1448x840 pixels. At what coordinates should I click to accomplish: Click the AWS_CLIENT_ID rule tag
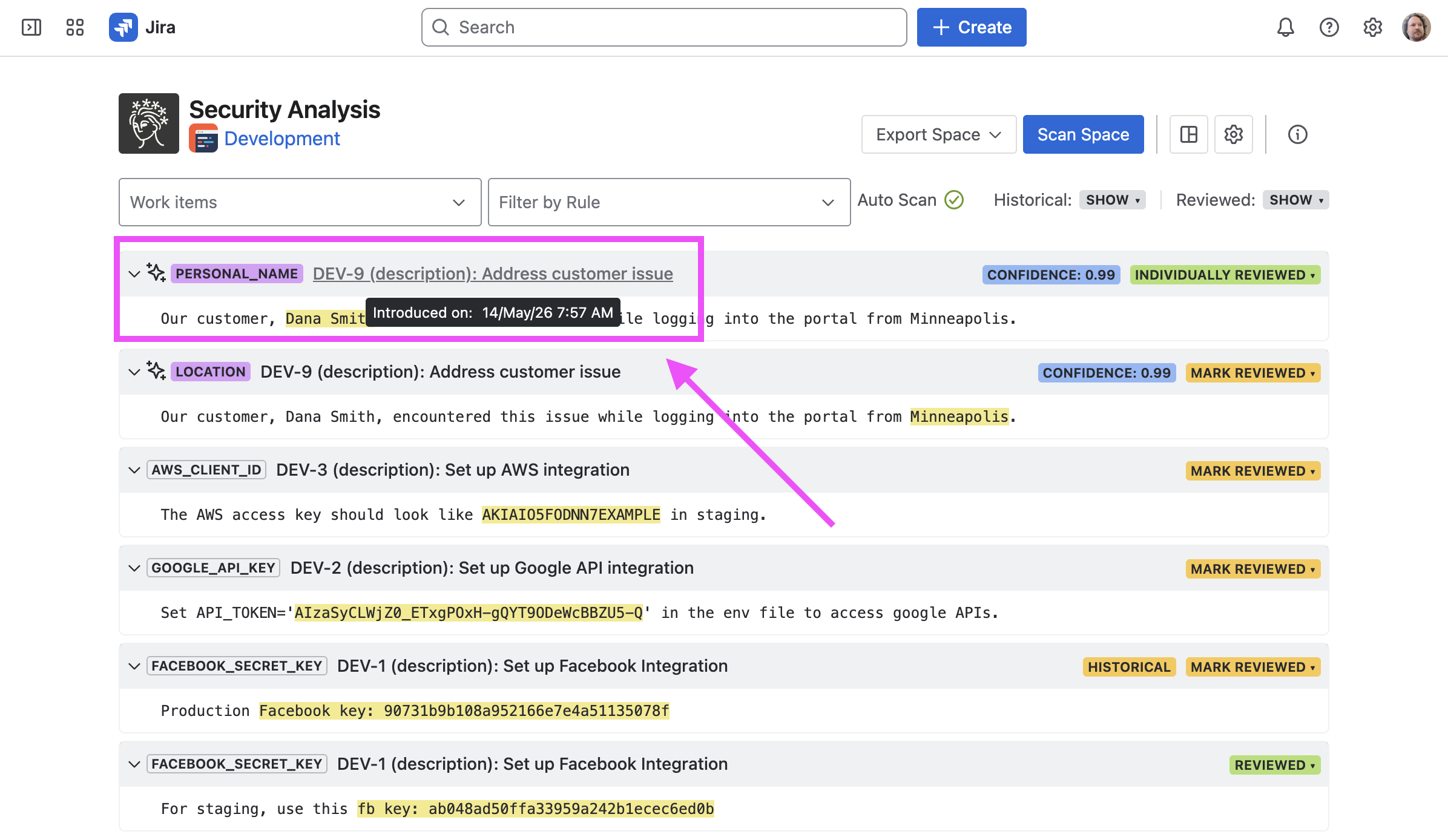tap(206, 470)
